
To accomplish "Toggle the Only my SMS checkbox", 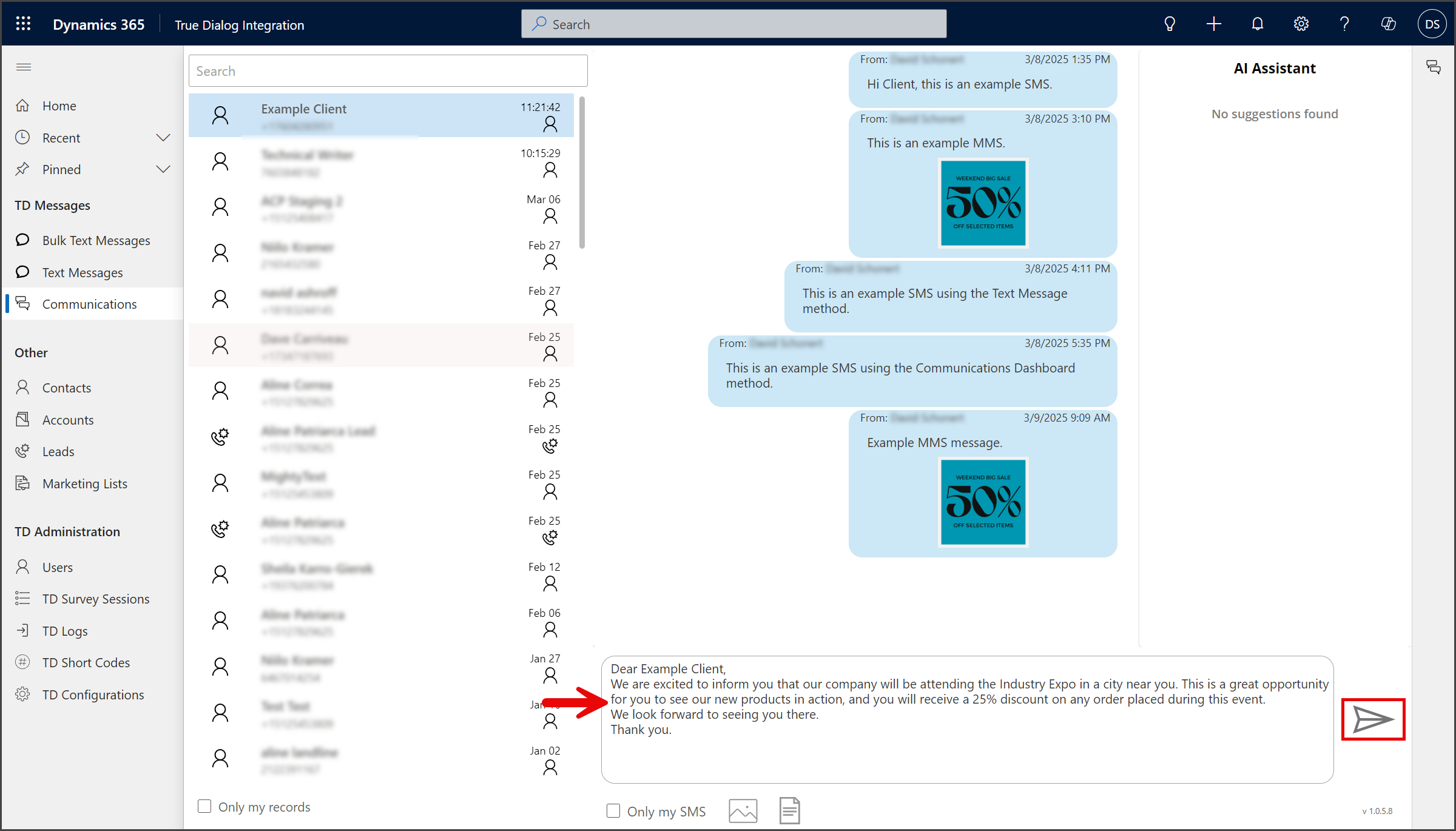I will [x=613, y=811].
